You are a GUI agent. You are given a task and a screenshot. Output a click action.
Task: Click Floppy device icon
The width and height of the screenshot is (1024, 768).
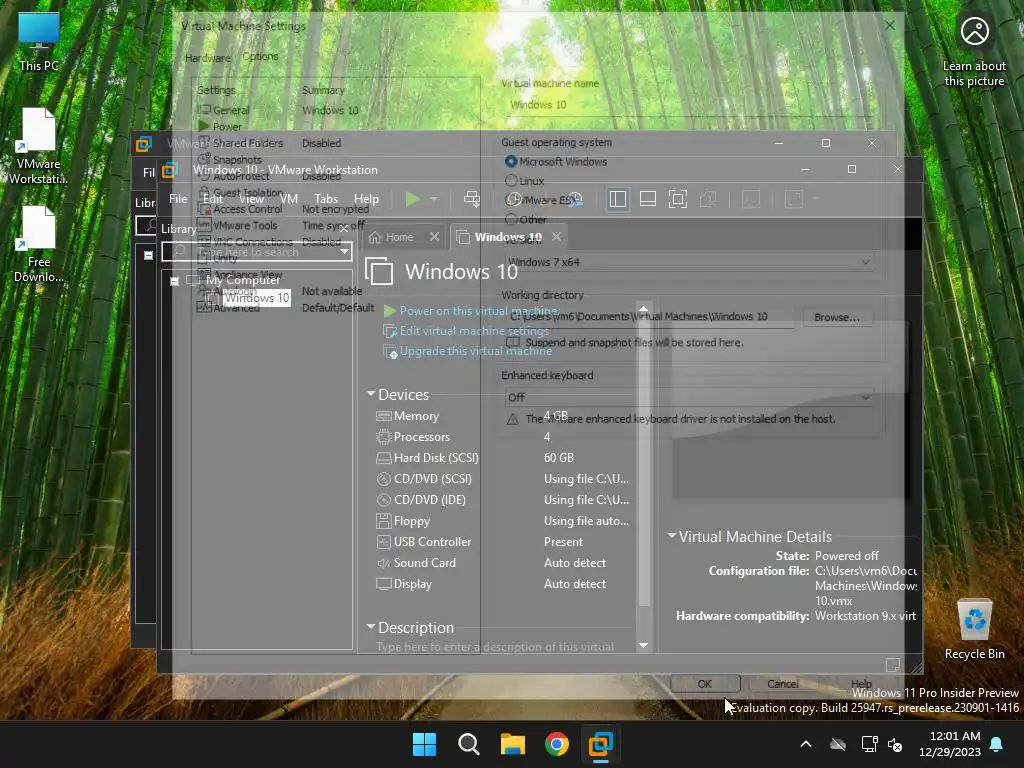pos(383,520)
